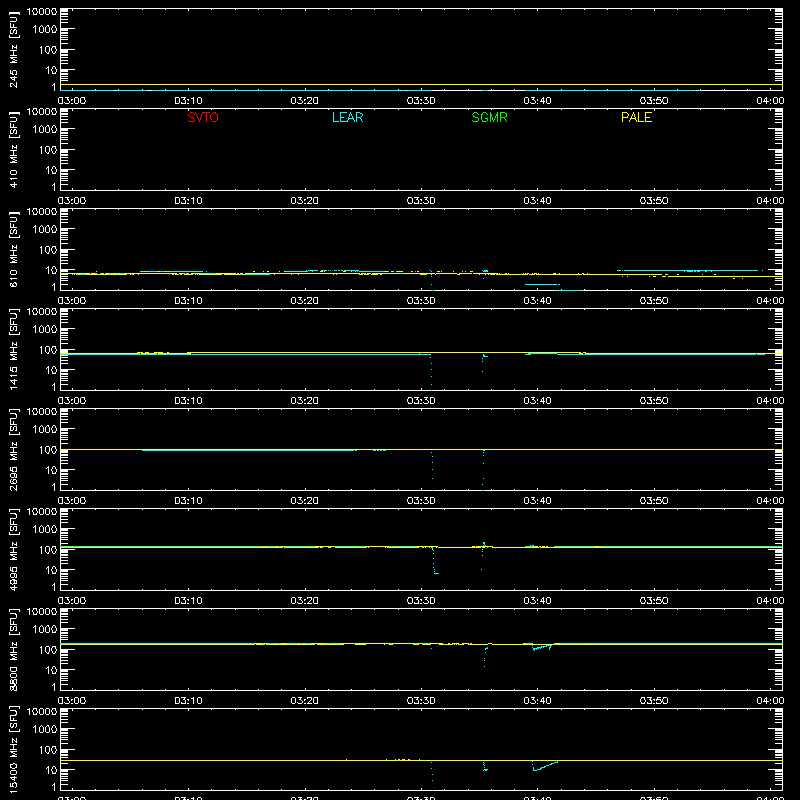Click 03:00 tick label under 610 MHz plot
800x800 pixels.
tap(72, 301)
